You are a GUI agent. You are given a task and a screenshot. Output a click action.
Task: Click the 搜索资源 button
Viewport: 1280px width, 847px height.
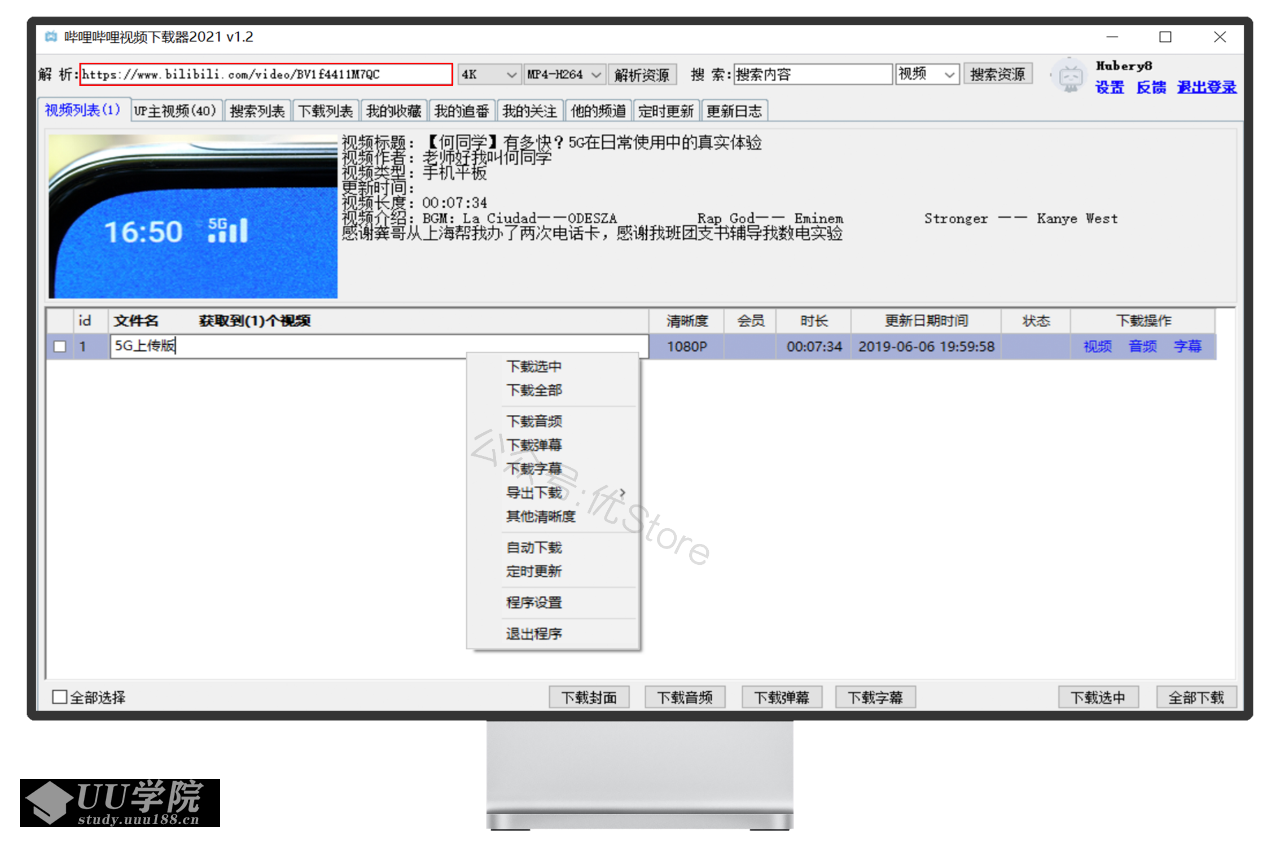[x=998, y=75]
